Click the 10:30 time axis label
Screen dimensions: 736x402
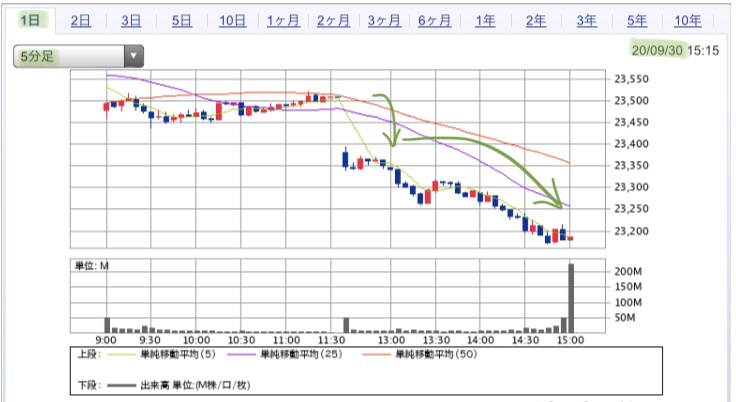pos(241,340)
